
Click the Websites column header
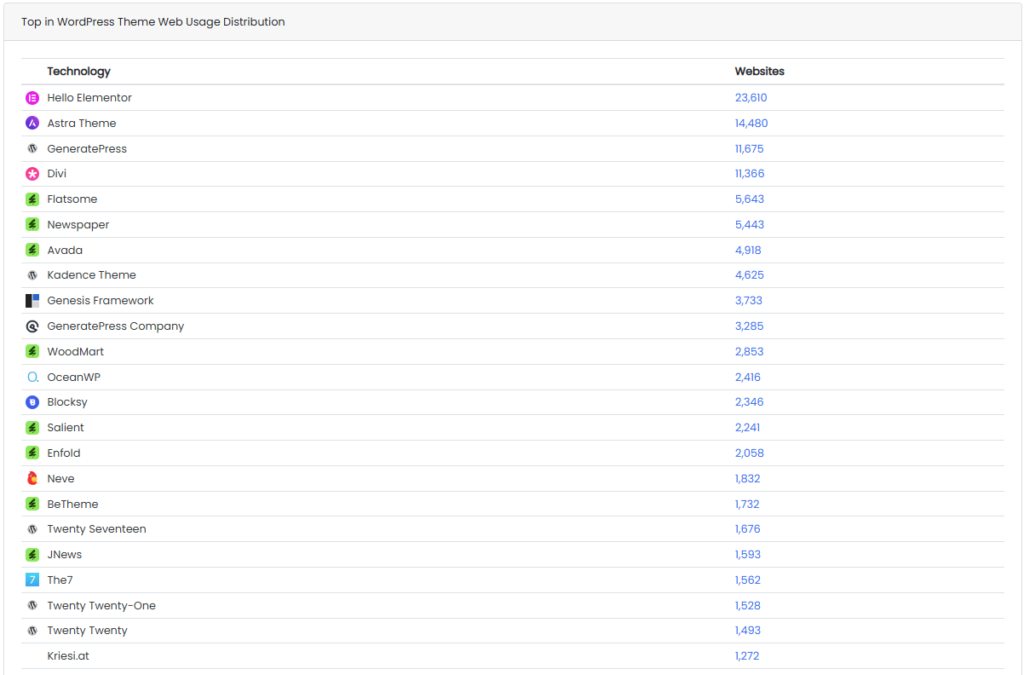(x=759, y=71)
